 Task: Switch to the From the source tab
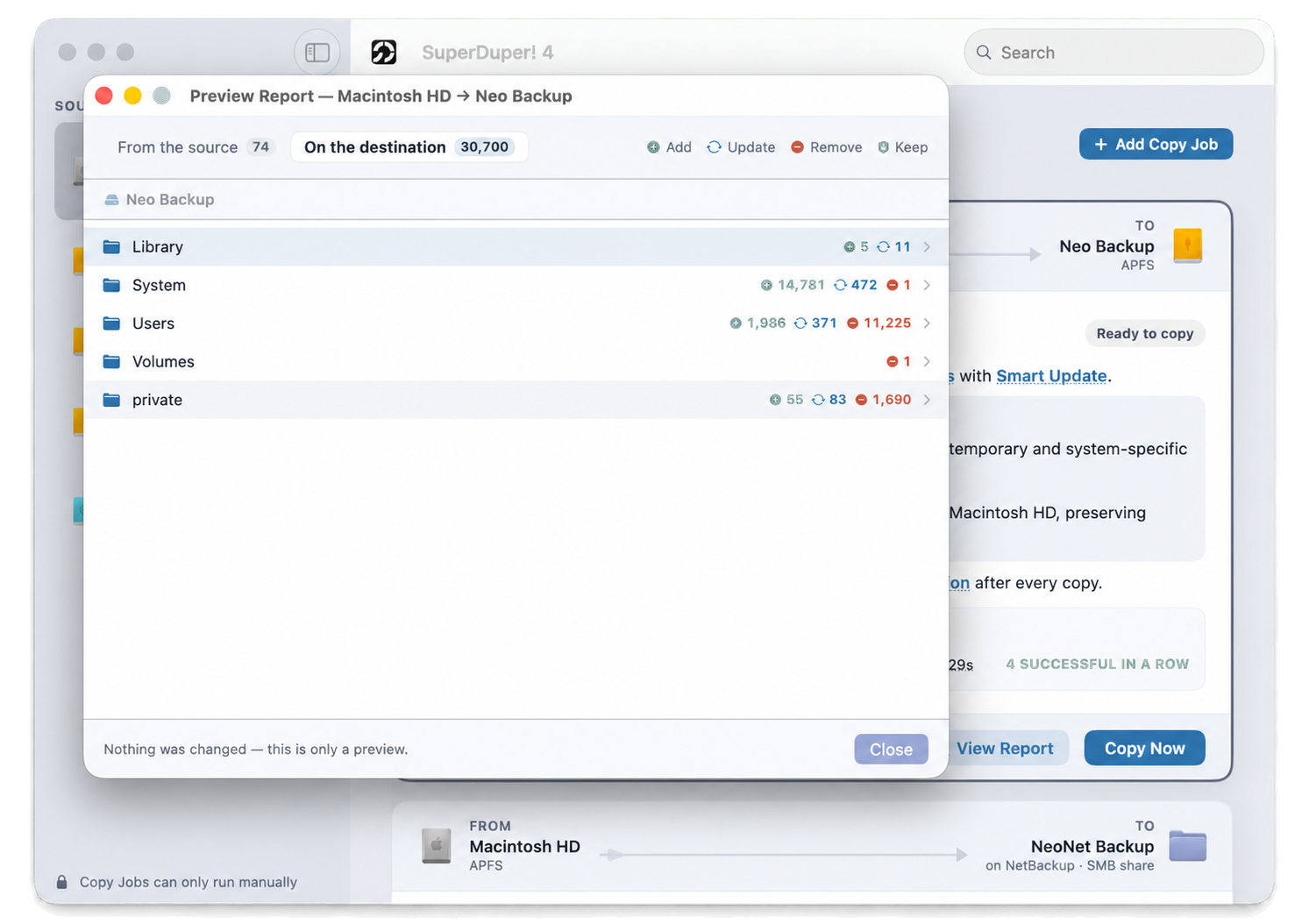point(196,147)
